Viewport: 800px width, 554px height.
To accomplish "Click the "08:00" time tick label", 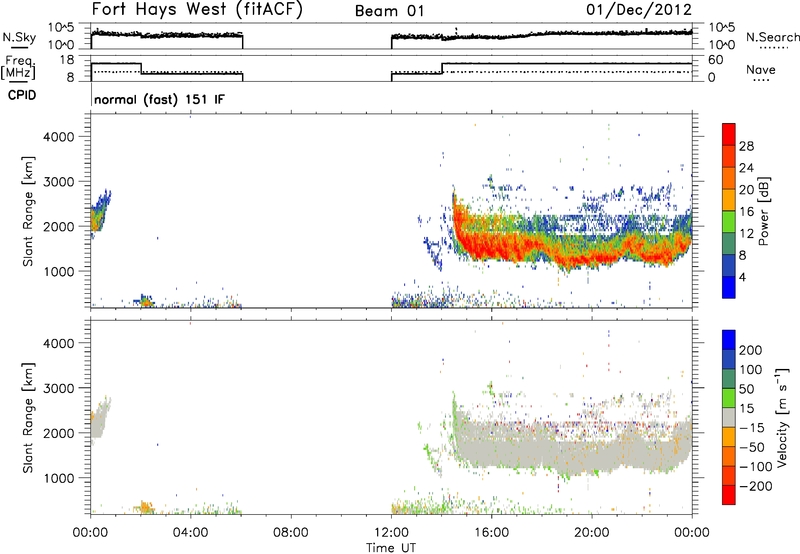I will tap(291, 533).
